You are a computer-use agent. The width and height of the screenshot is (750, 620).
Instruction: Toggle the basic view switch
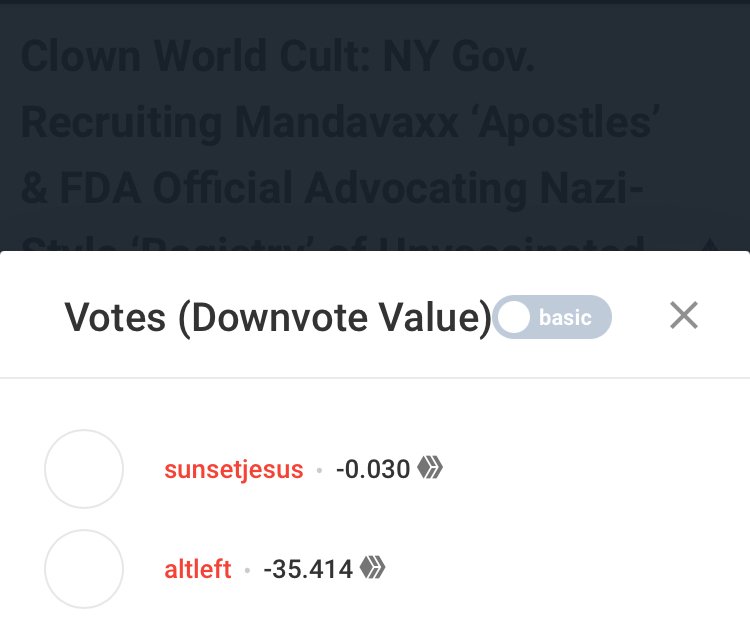pyautogui.click(x=552, y=317)
